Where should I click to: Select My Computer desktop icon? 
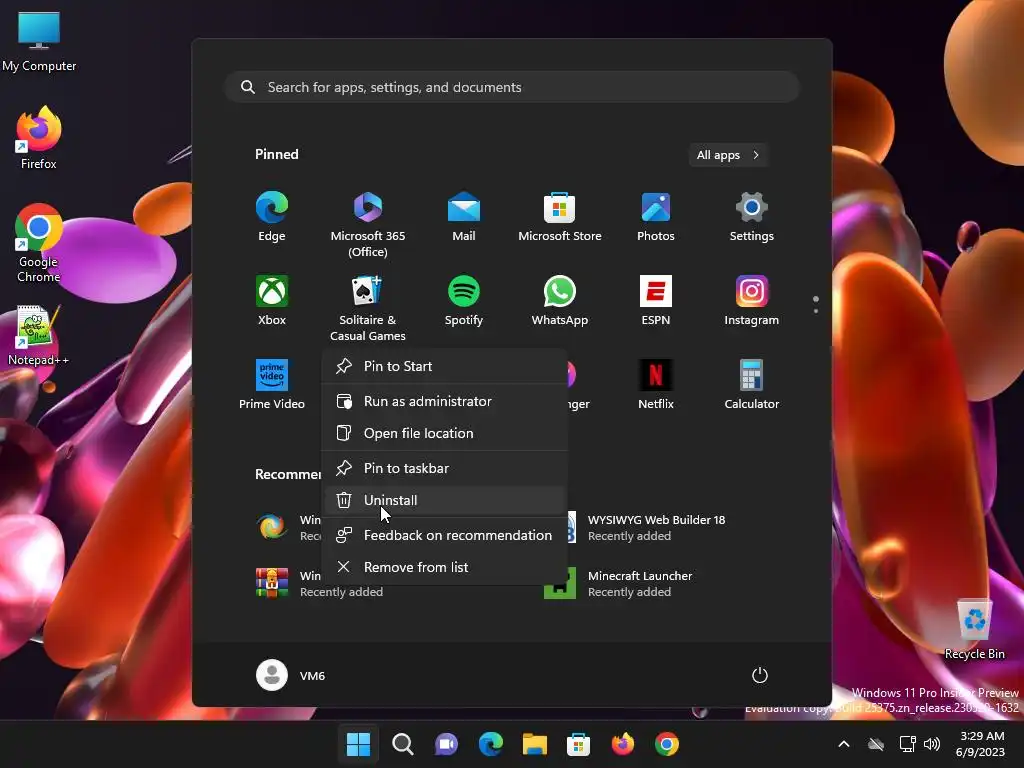39,42
